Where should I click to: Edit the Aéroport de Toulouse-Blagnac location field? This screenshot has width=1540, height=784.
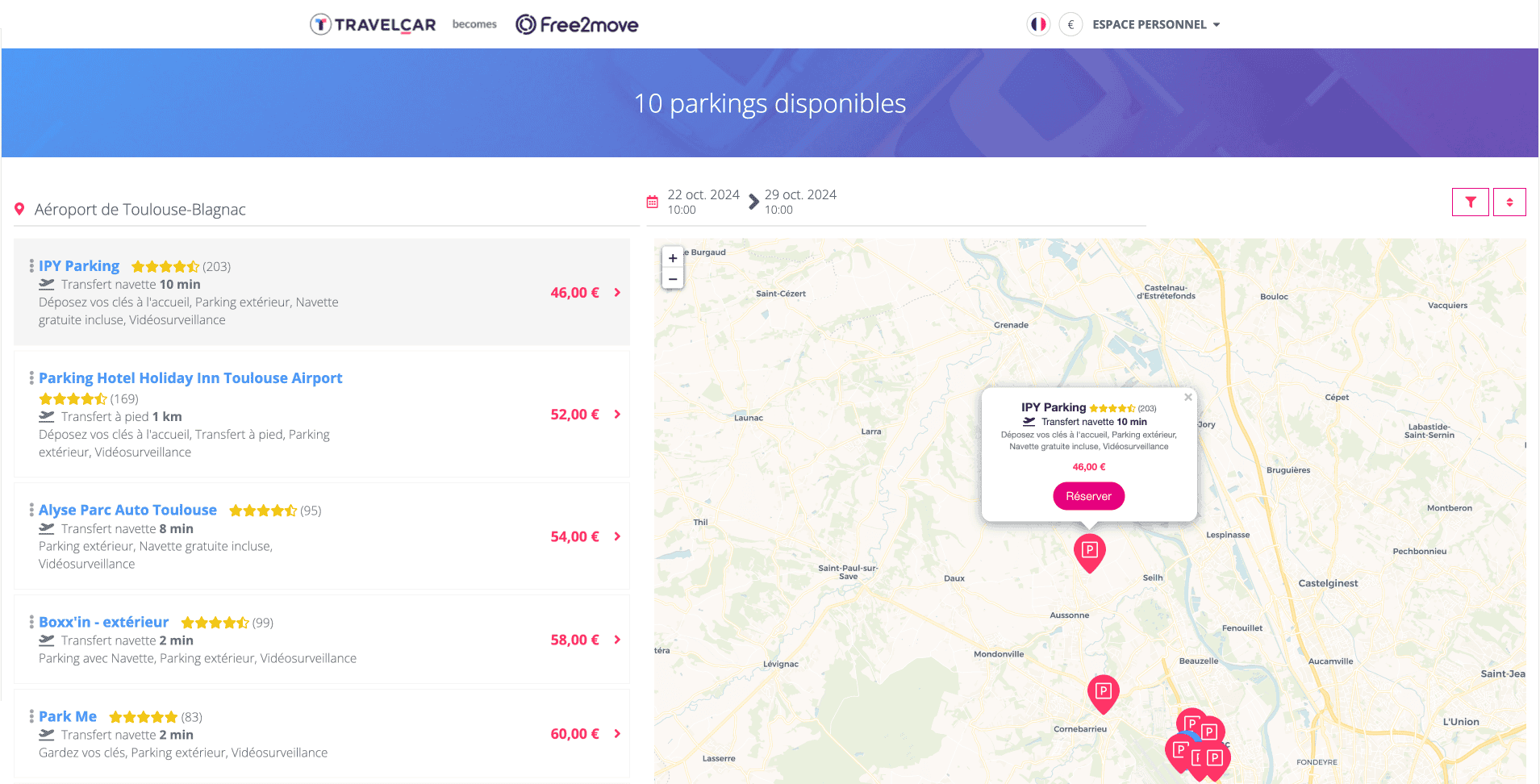click(327, 210)
